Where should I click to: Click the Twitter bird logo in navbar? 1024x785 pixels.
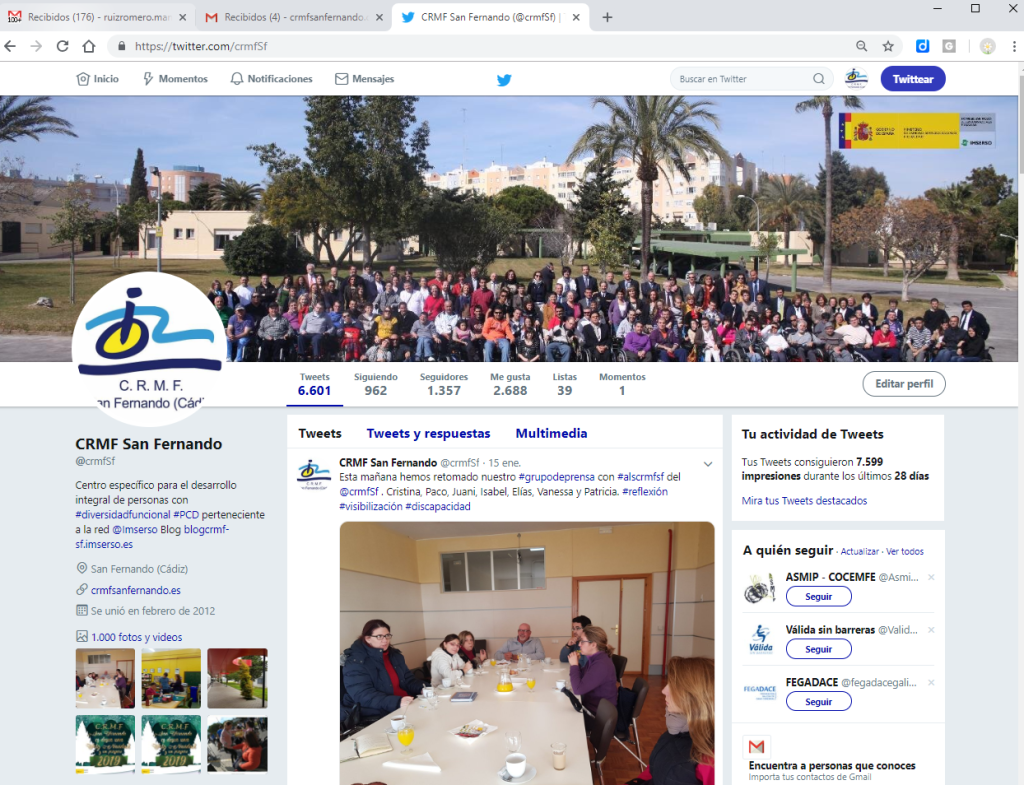pos(504,79)
